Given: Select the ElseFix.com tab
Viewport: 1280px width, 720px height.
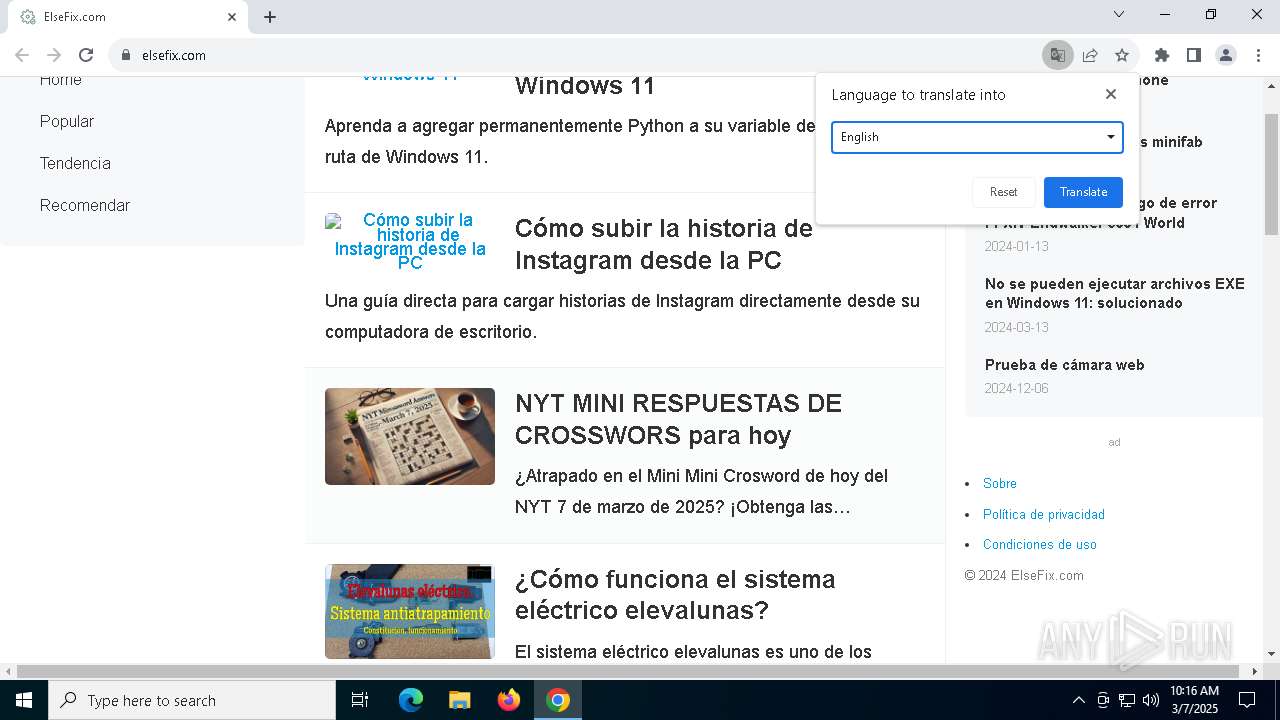Looking at the screenshot, I should coord(128,17).
